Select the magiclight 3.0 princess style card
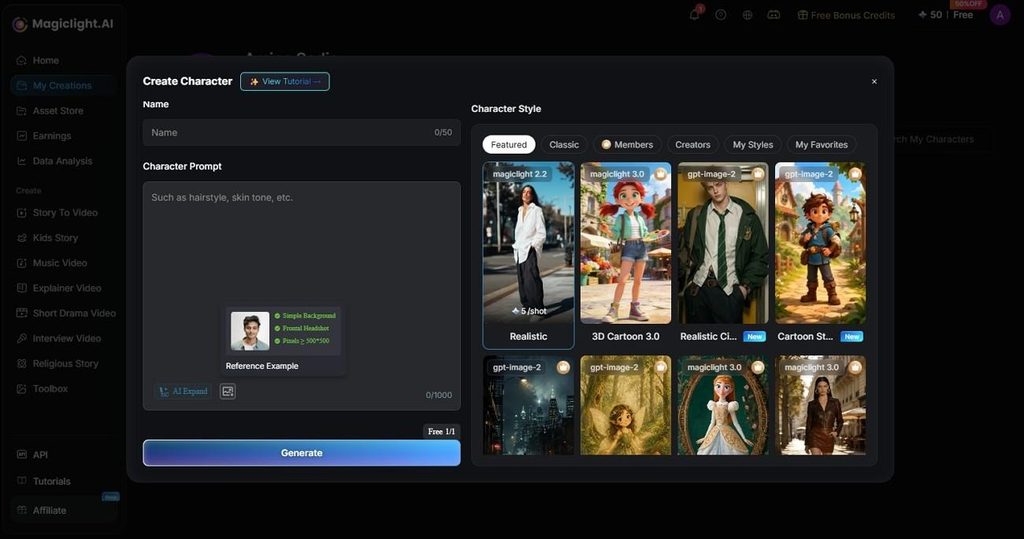1024x539 pixels. (723, 405)
